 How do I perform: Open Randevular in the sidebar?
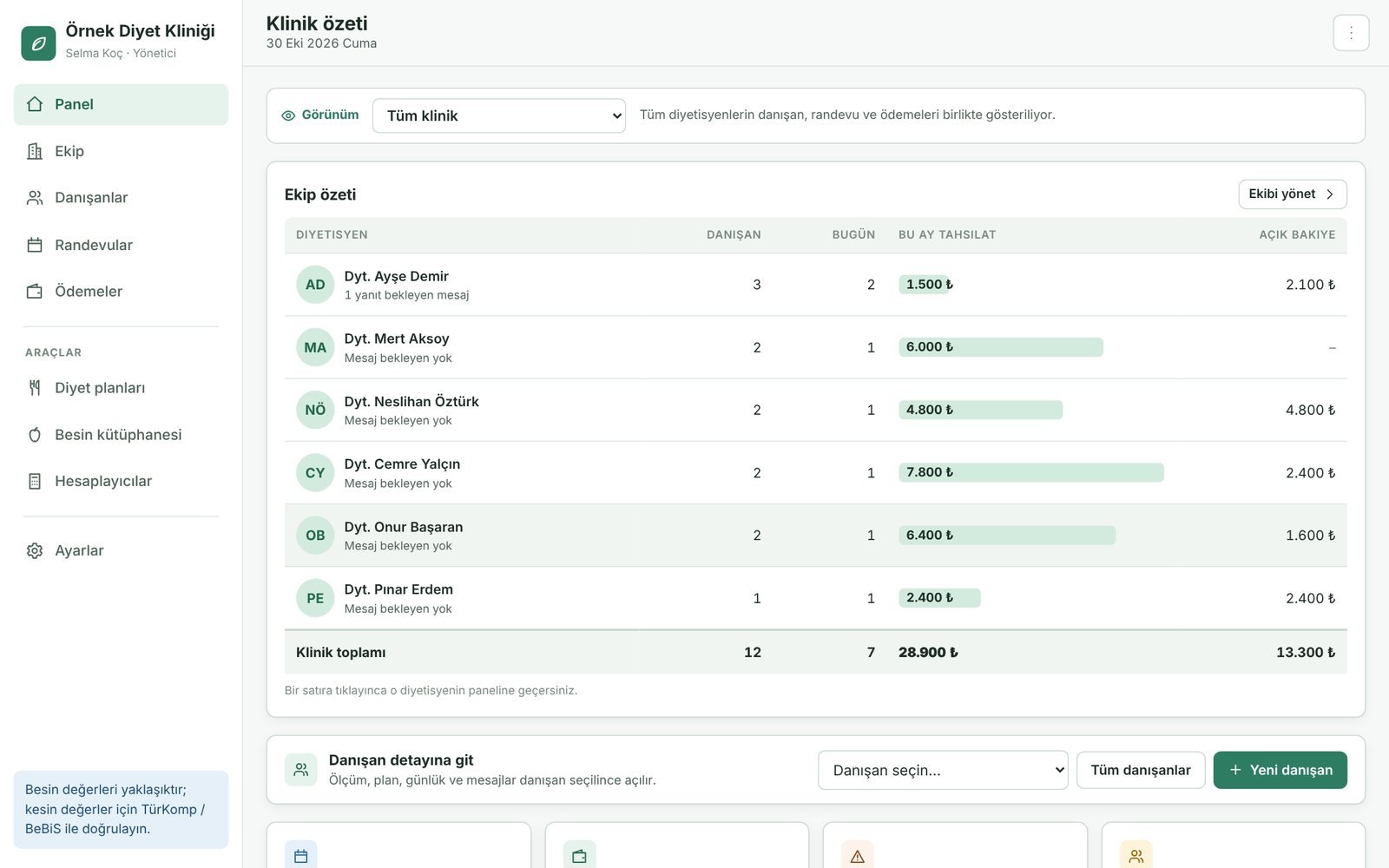[x=121, y=245]
